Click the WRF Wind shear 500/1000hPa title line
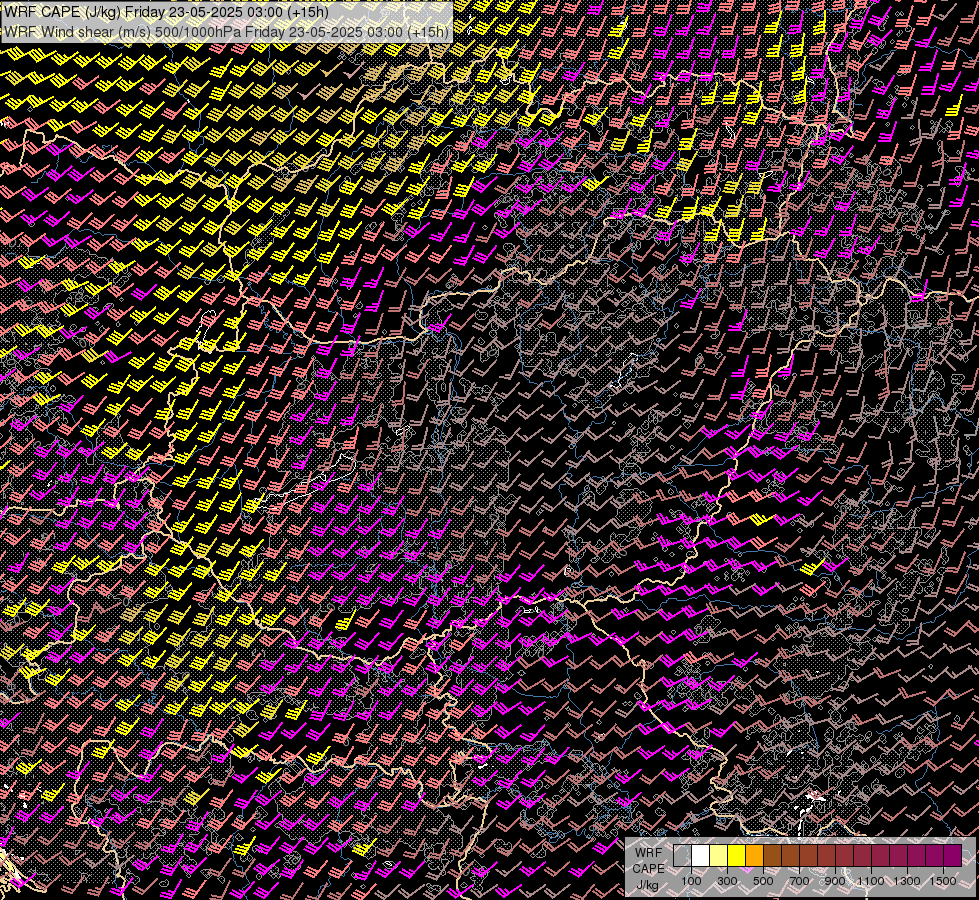 [x=226, y=32]
